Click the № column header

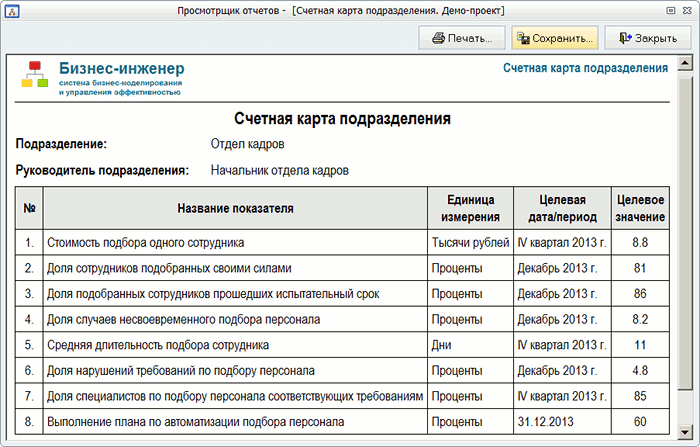[29, 208]
